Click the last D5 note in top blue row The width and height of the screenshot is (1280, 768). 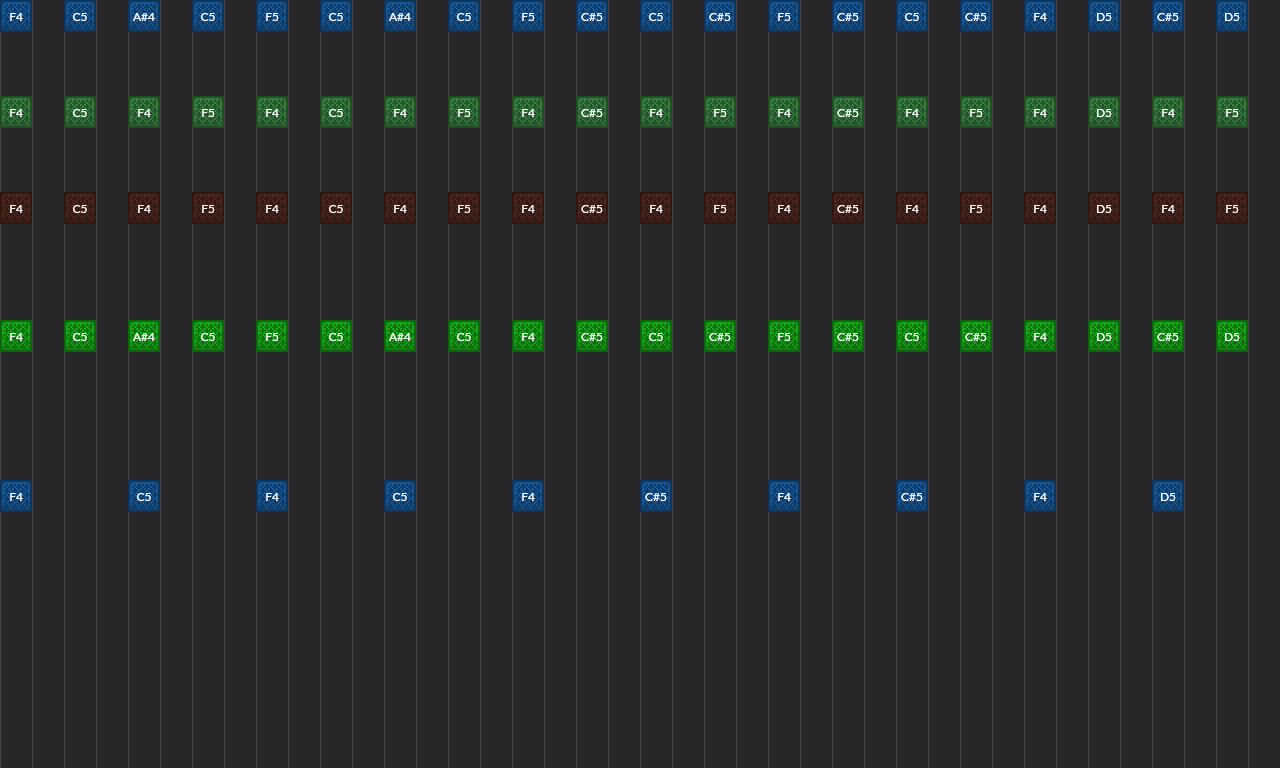pos(1232,17)
